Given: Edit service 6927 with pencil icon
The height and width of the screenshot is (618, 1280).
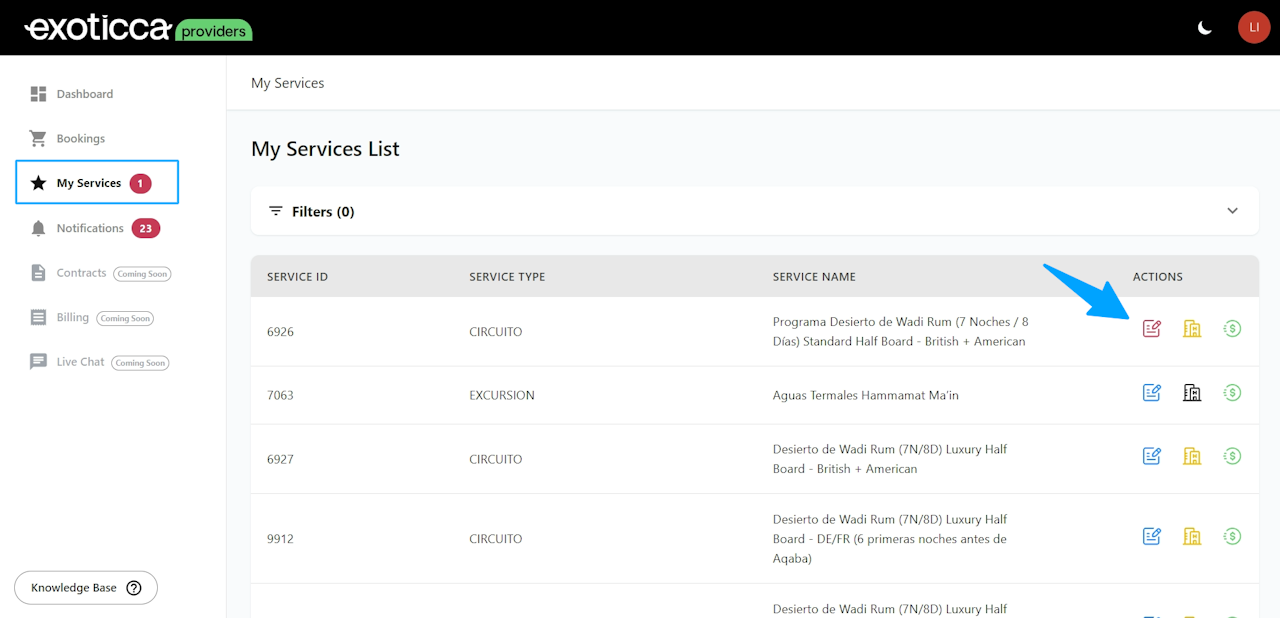Looking at the screenshot, I should tap(1152, 456).
